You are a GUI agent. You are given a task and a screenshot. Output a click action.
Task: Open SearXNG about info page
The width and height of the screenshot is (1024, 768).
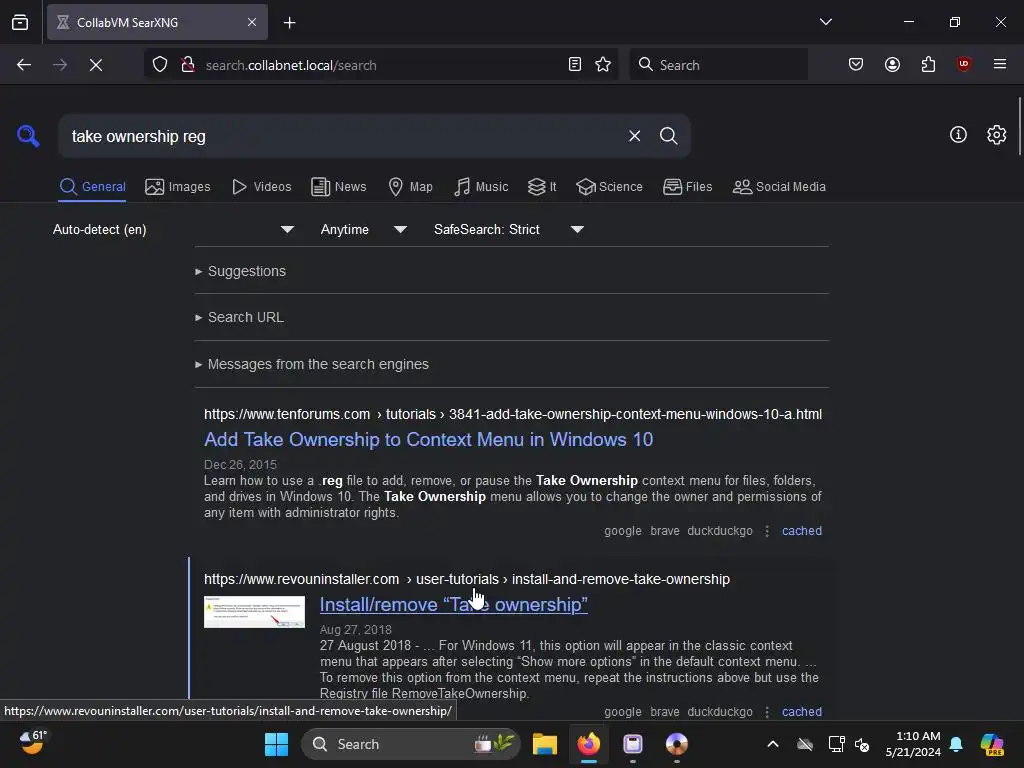pos(958,135)
